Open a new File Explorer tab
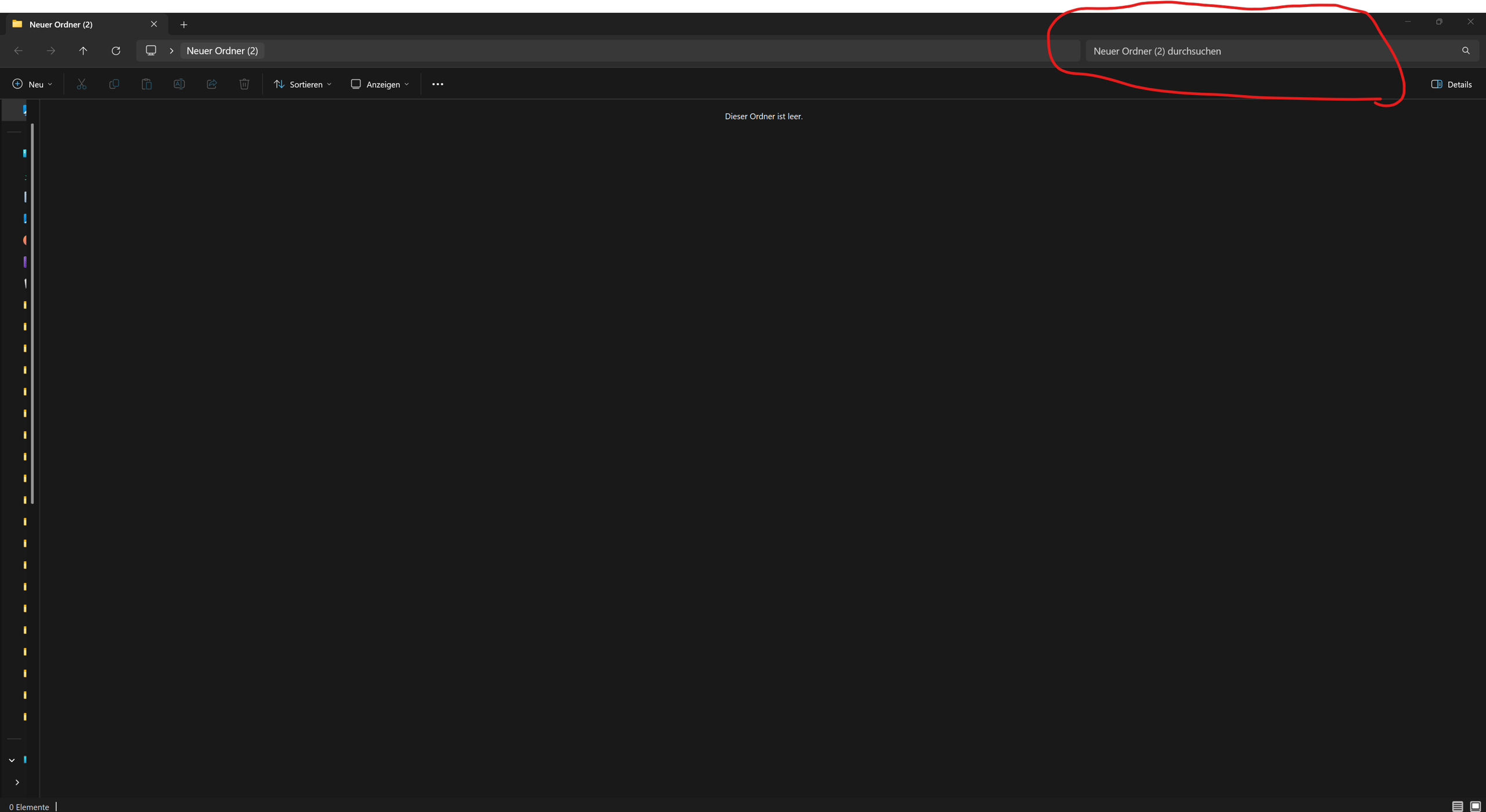Image resolution: width=1486 pixels, height=812 pixels. (x=183, y=24)
